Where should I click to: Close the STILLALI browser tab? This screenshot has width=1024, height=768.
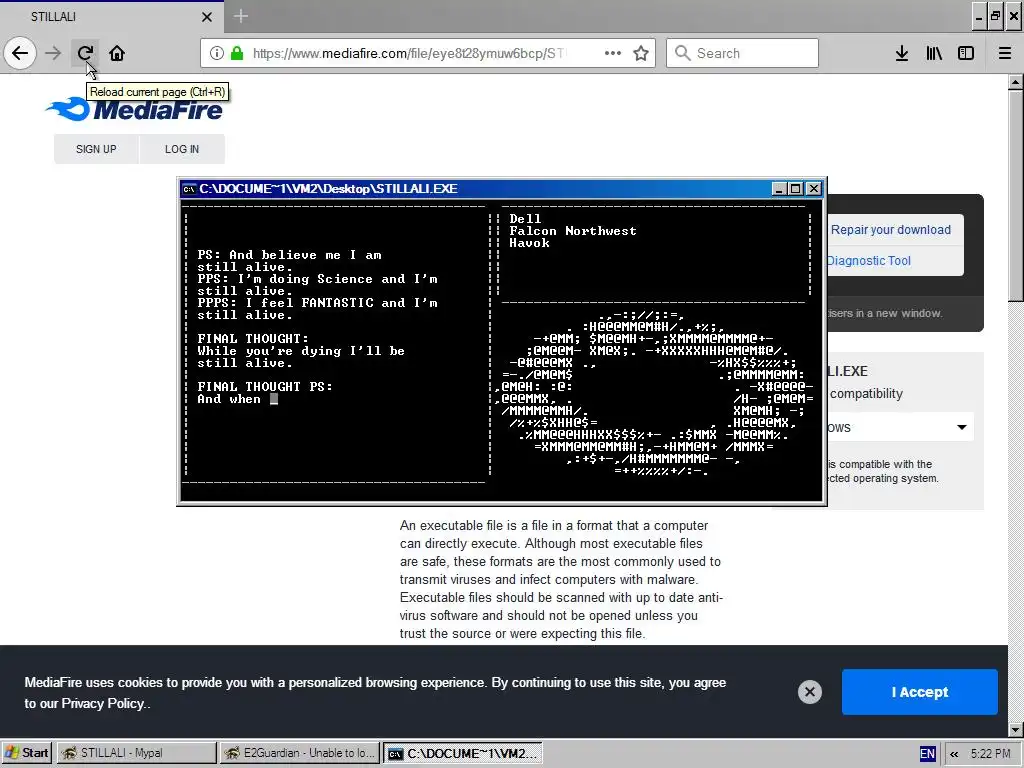coord(207,17)
